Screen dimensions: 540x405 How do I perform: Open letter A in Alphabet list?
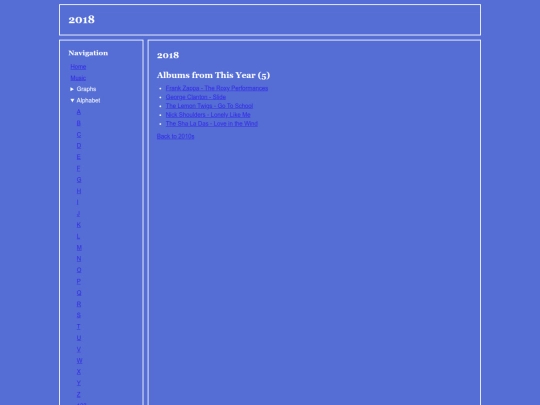pyautogui.click(x=79, y=112)
